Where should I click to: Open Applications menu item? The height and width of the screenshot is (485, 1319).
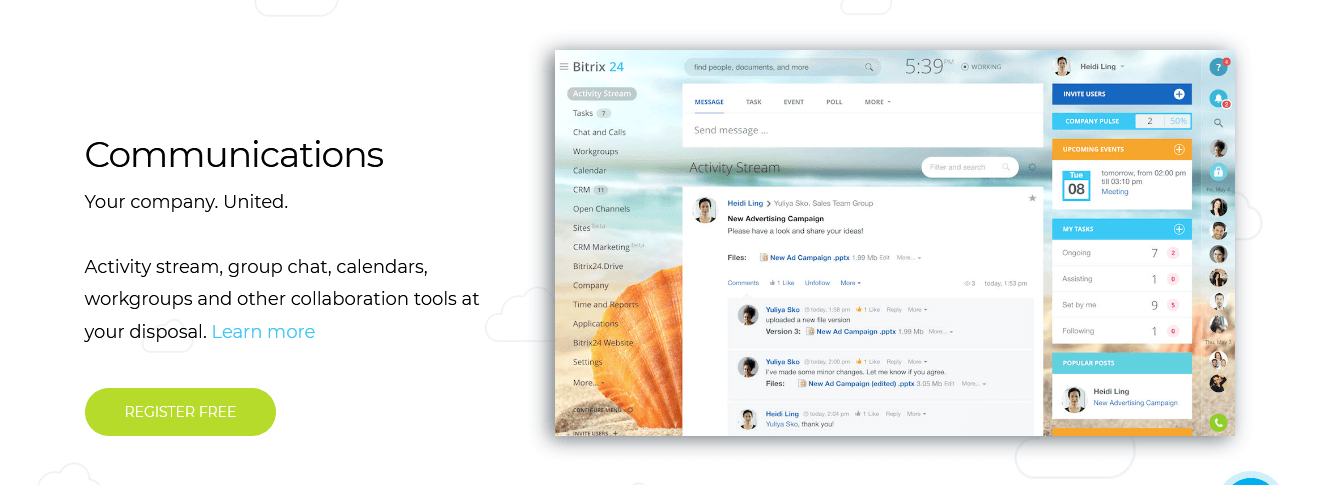point(595,324)
